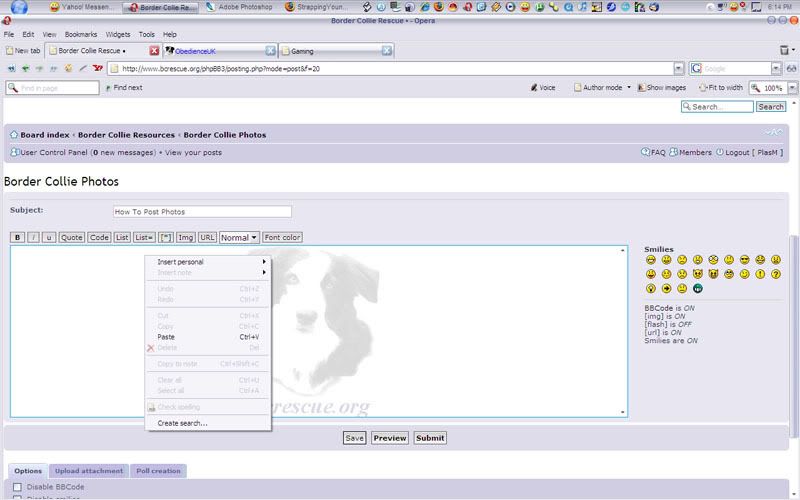The height and width of the screenshot is (500, 800).
Task: Open the closed tabs trash can icon
Action: pos(785,50)
